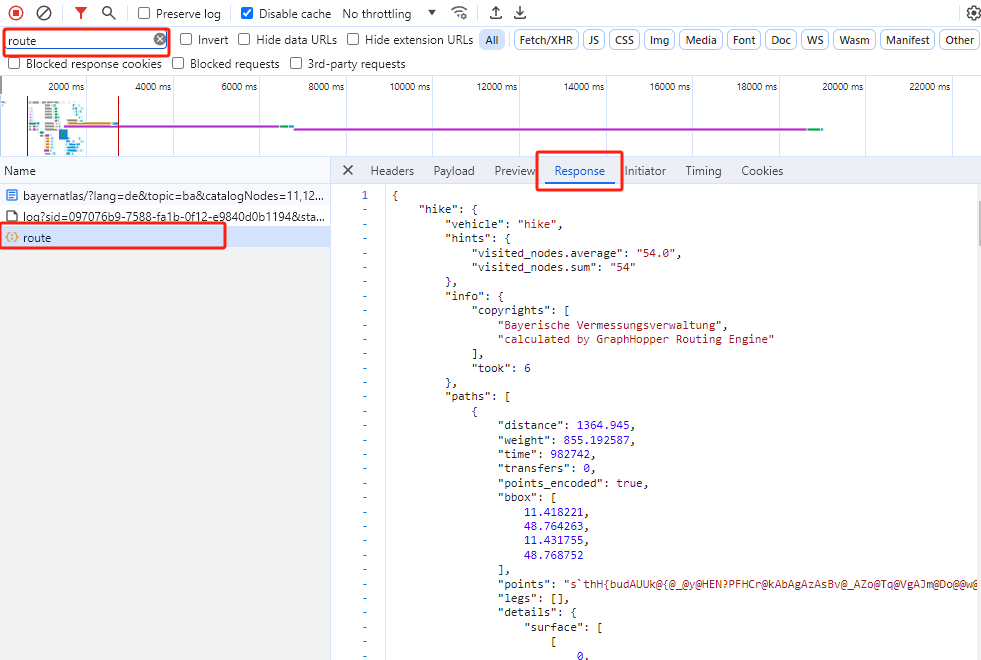
Task: Select the log?sid request row
Action: coord(165,216)
